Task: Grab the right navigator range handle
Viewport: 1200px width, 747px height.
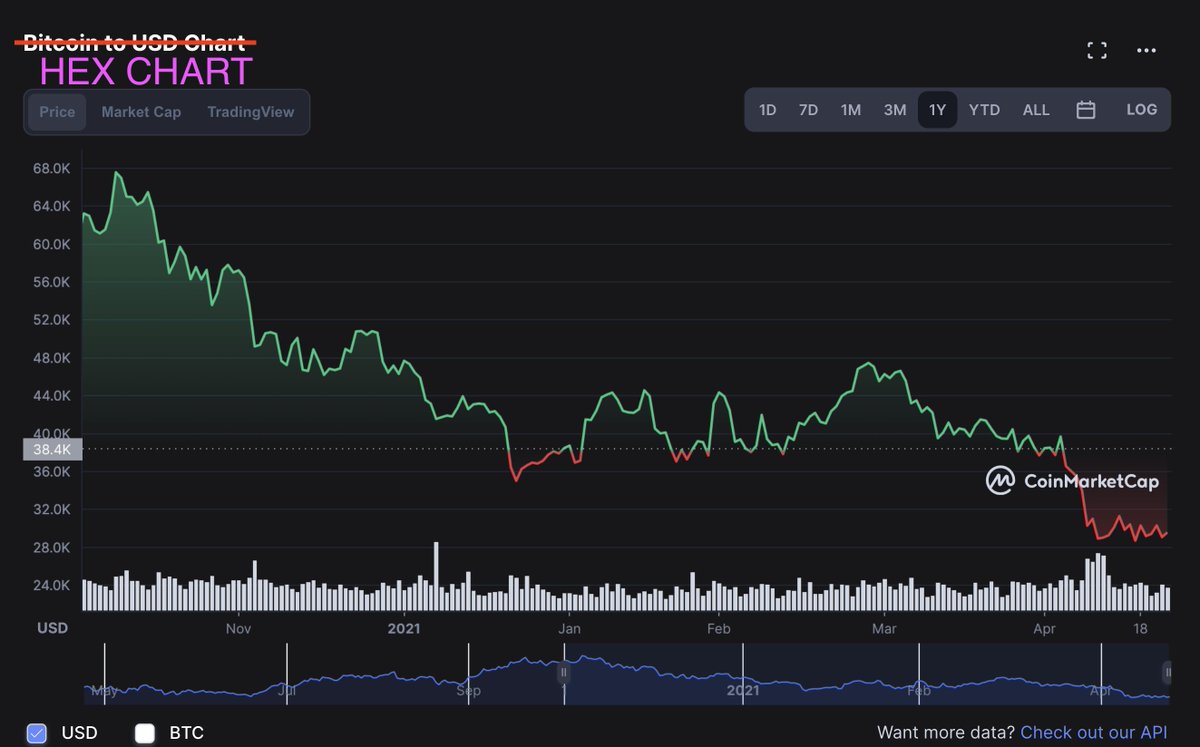Action: [x=1166, y=672]
